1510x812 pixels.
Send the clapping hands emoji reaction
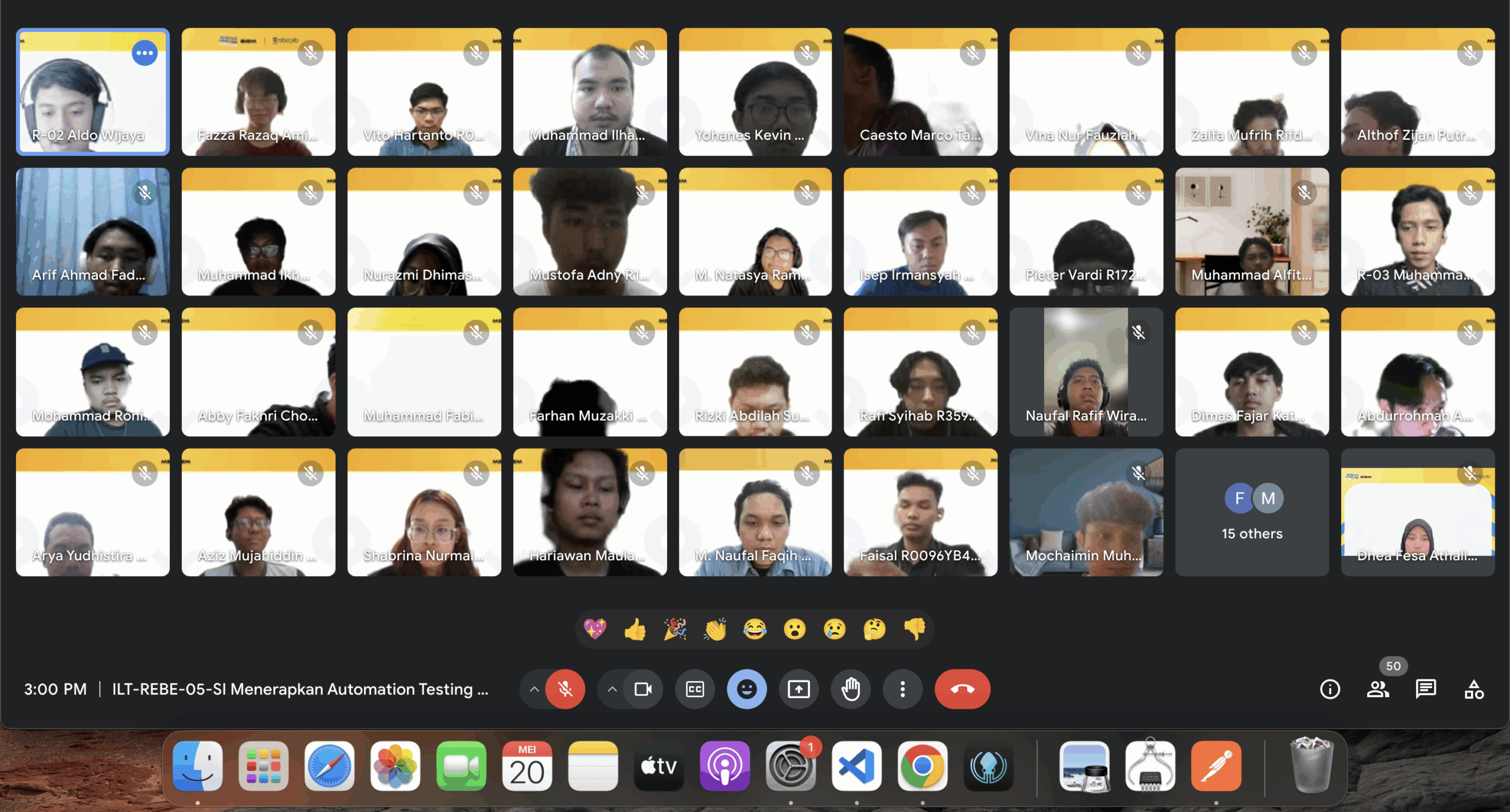(x=715, y=629)
